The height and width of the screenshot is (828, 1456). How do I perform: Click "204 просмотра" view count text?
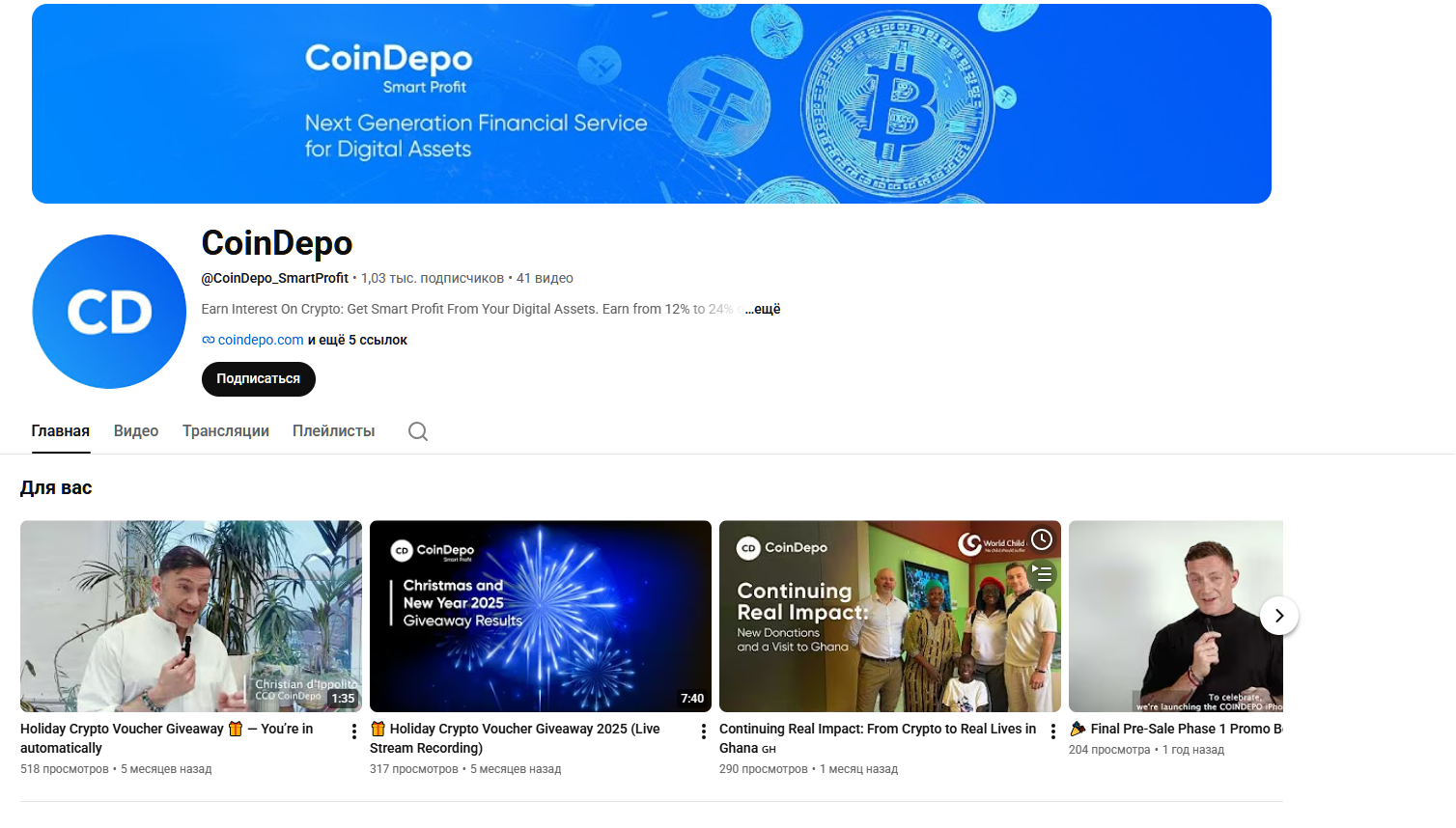[x=1109, y=750]
